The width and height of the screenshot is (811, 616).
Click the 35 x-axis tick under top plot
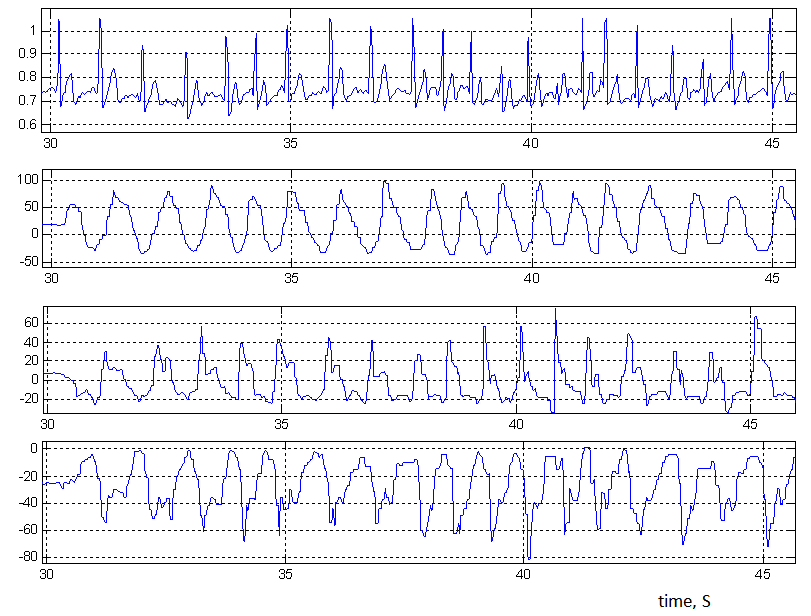(290, 142)
